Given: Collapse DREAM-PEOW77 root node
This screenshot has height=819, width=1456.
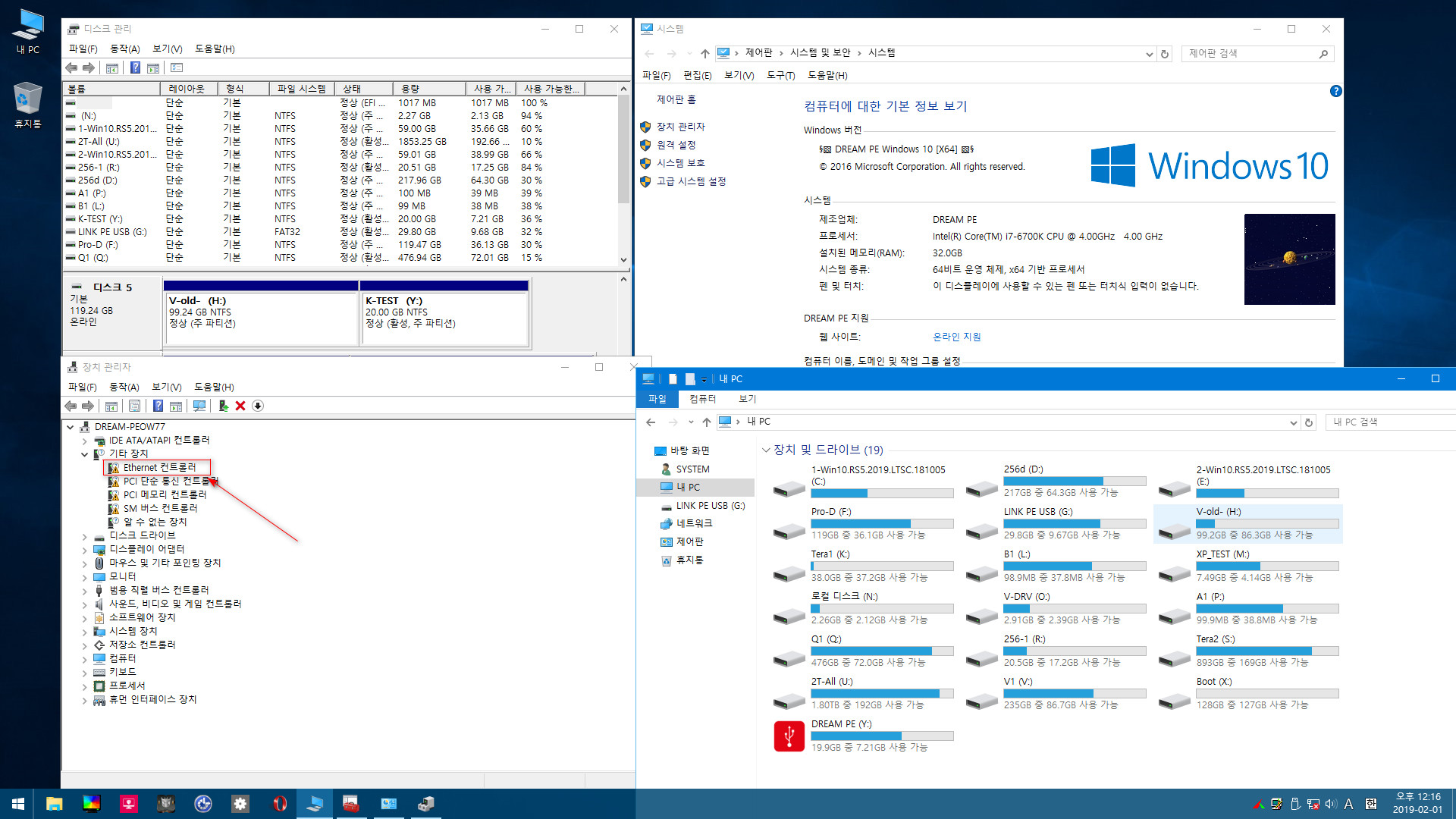Looking at the screenshot, I should tap(71, 427).
